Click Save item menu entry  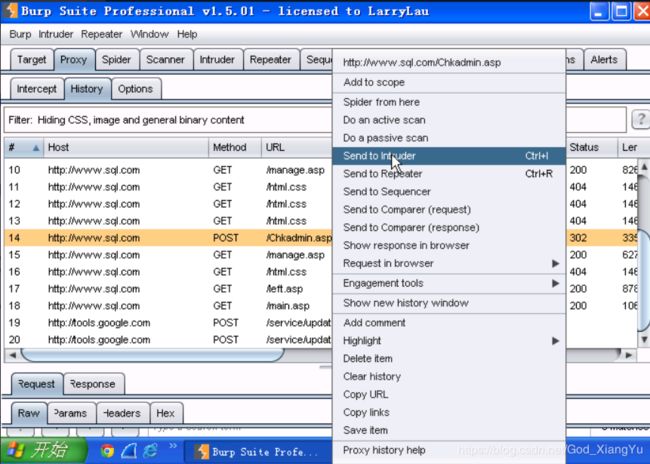click(449, 430)
